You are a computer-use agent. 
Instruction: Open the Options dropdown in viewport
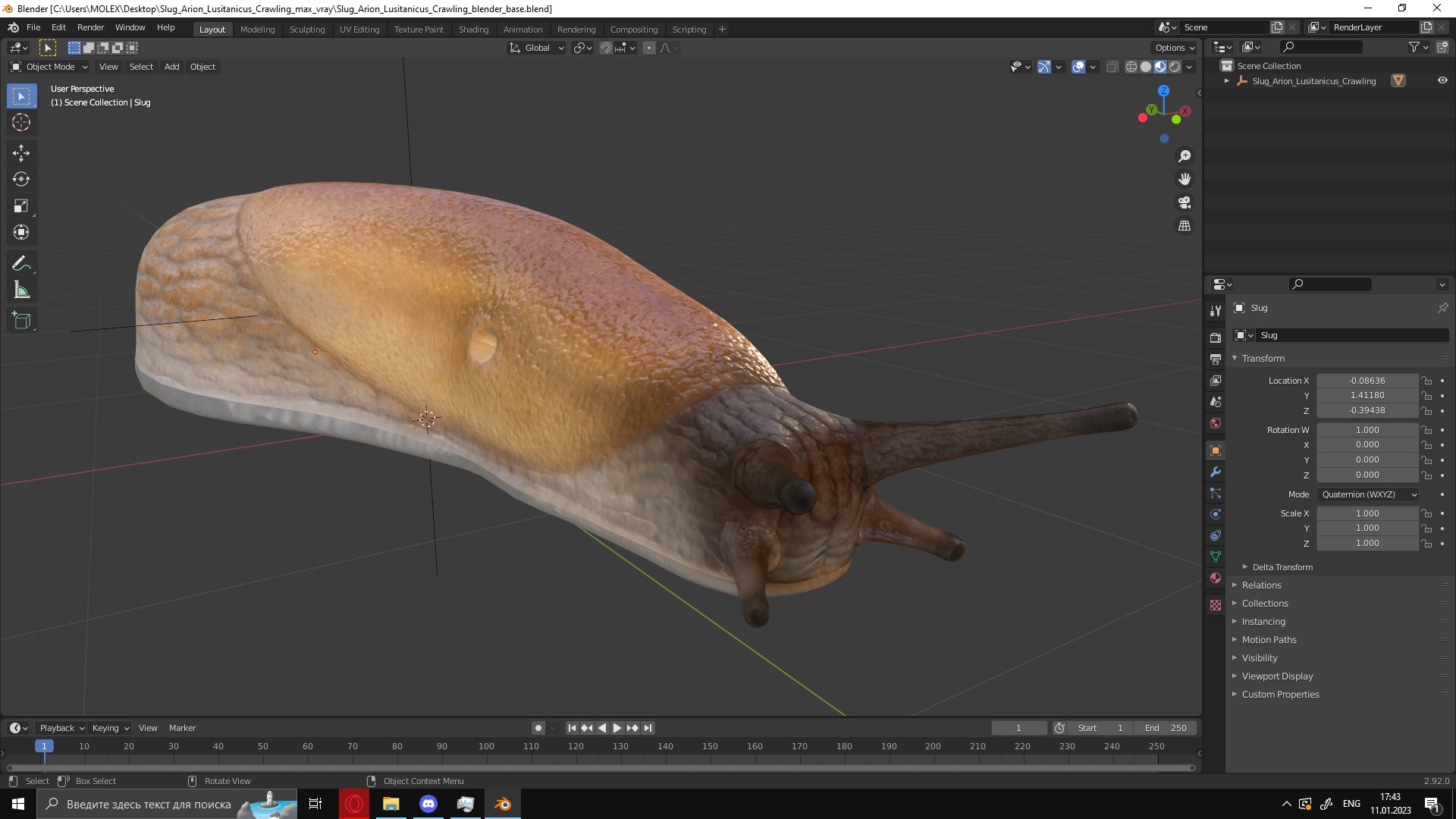(1175, 48)
